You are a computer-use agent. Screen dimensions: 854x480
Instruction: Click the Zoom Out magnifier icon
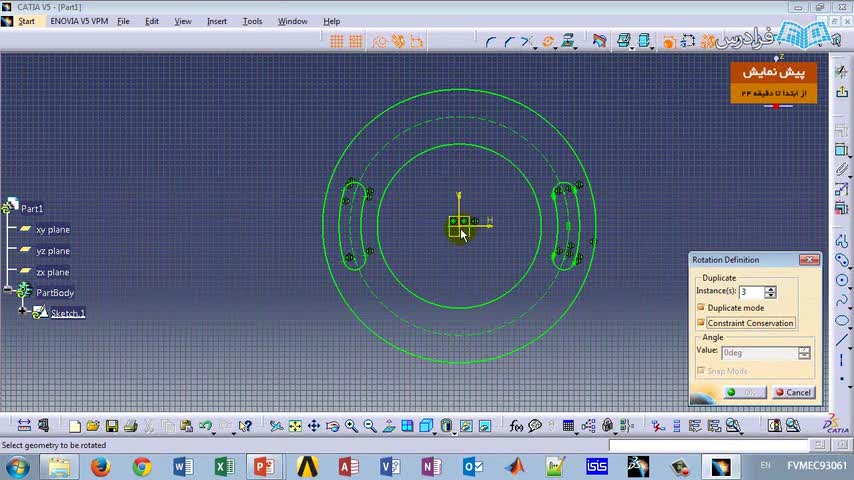(370, 426)
